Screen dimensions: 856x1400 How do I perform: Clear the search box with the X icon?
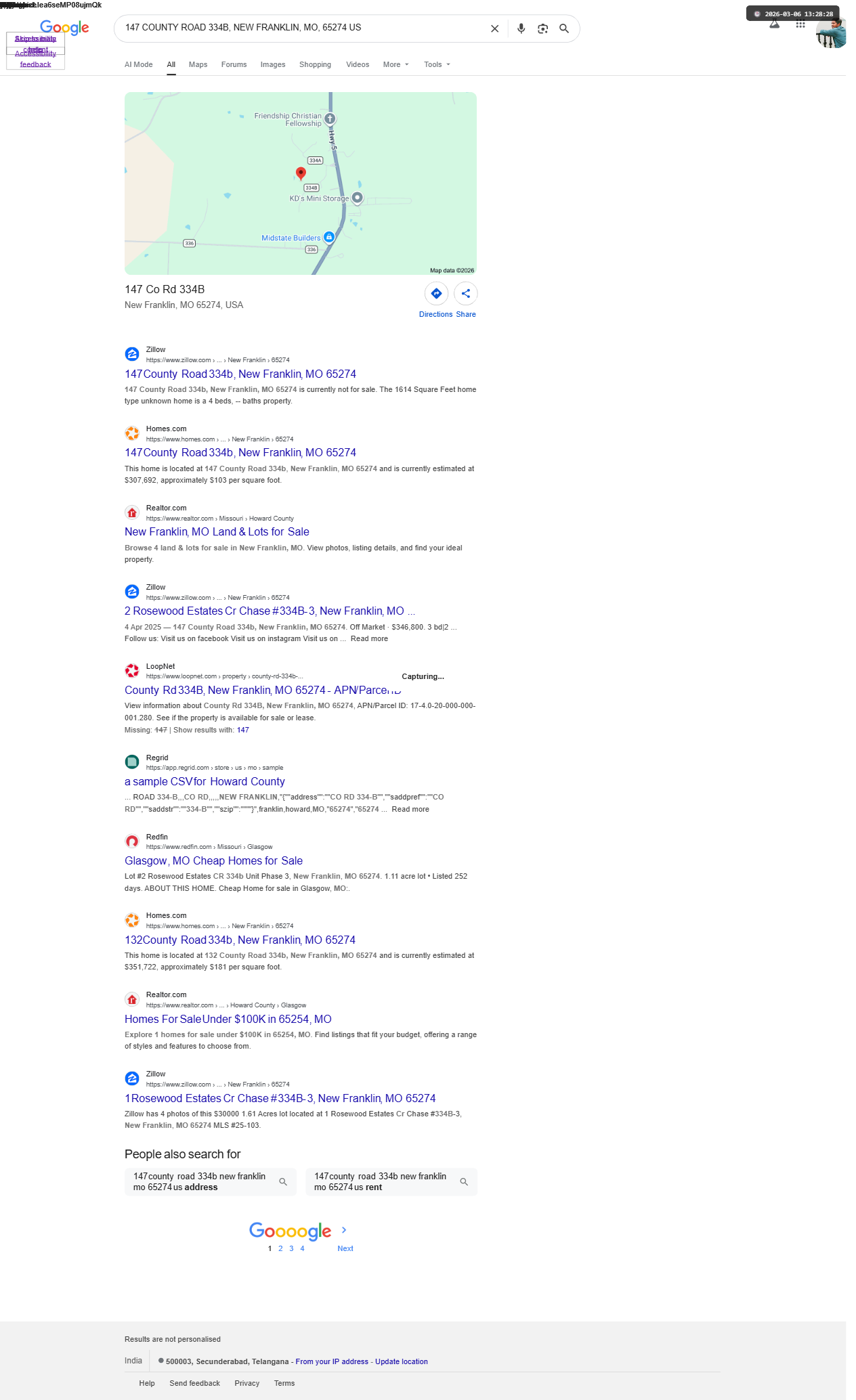(494, 28)
